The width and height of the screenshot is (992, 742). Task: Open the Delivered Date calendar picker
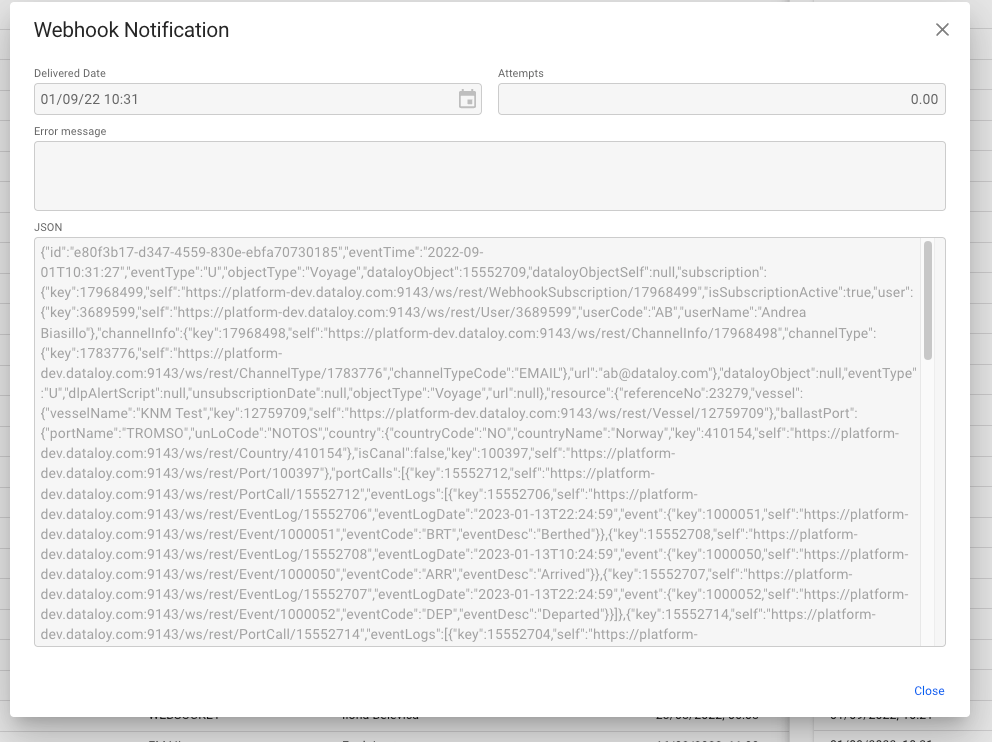point(467,99)
